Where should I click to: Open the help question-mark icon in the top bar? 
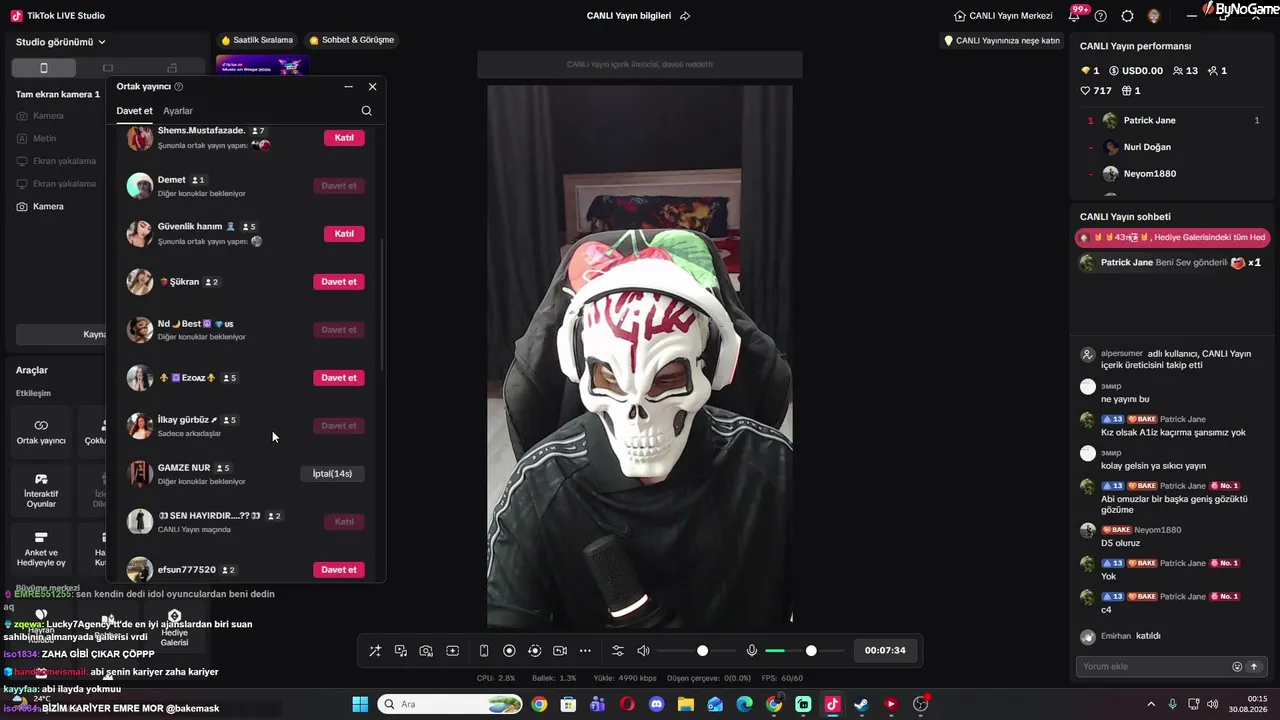pos(1101,16)
